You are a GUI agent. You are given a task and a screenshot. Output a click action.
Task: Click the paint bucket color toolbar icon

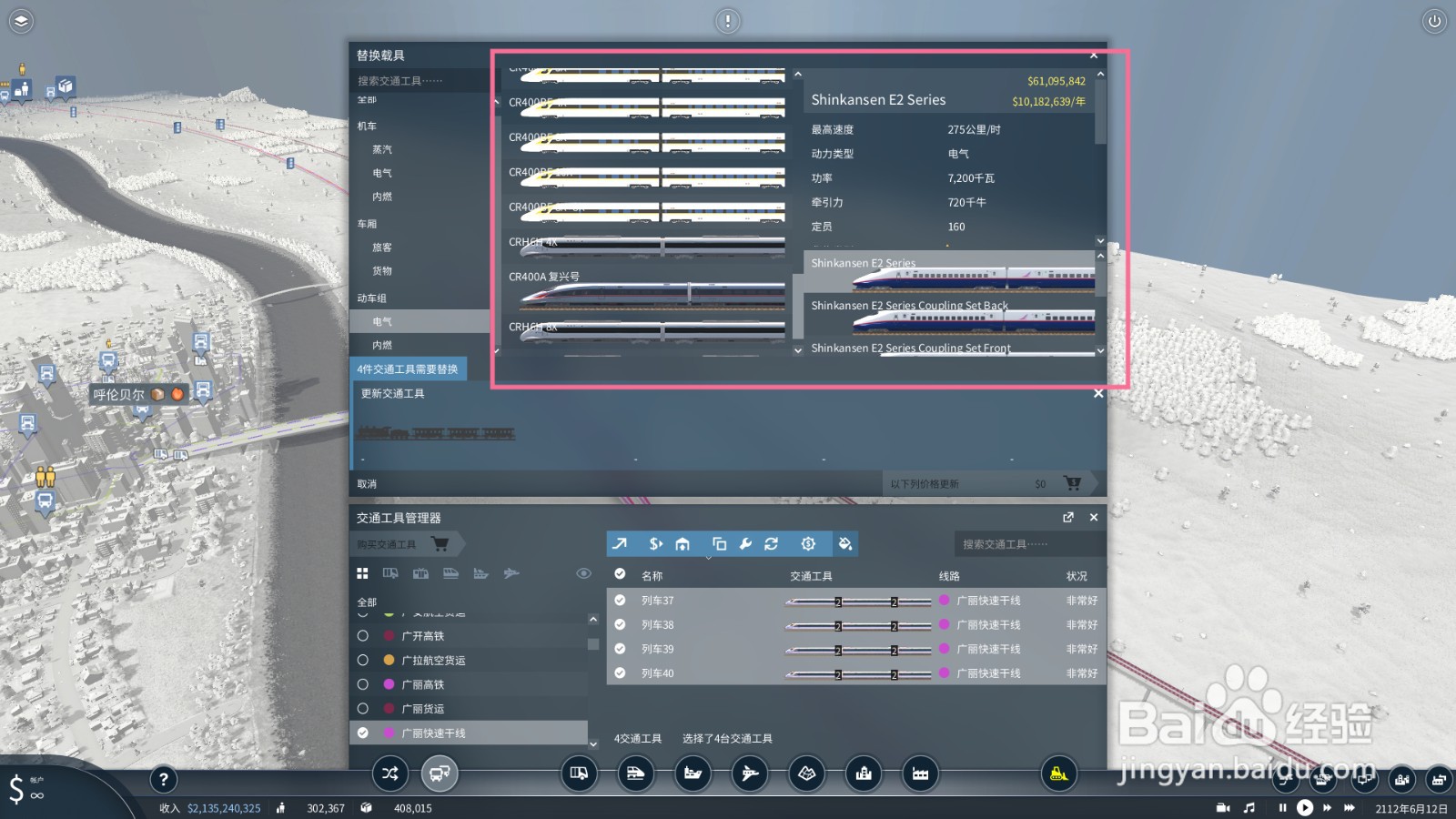845,543
